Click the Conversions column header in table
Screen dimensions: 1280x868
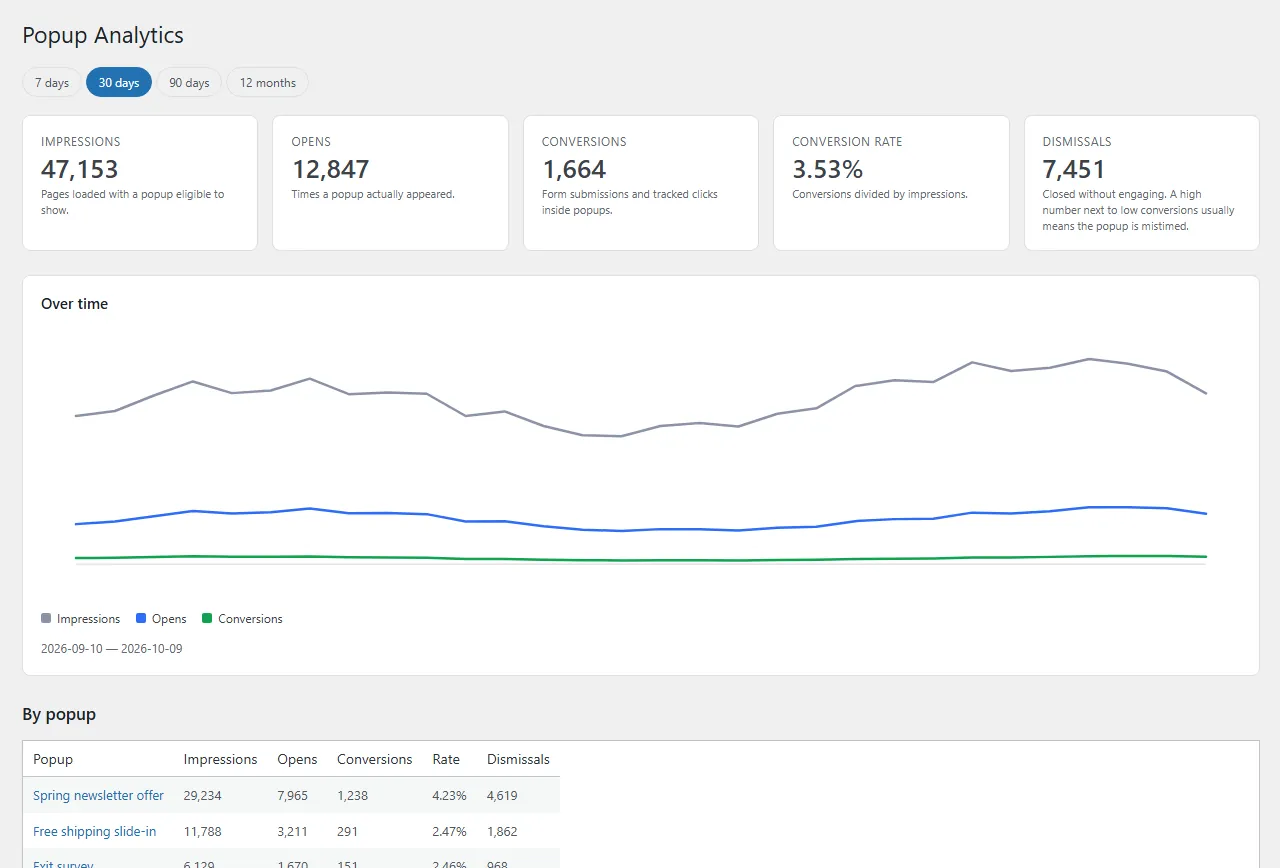375,760
